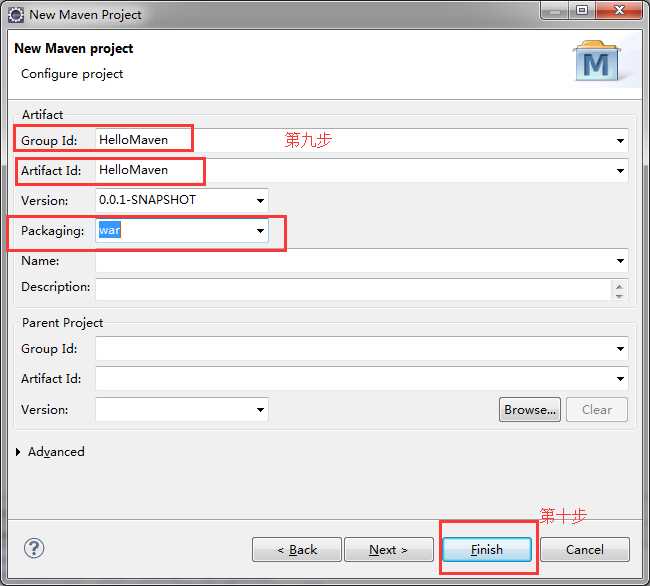Click the Next button

(389, 550)
